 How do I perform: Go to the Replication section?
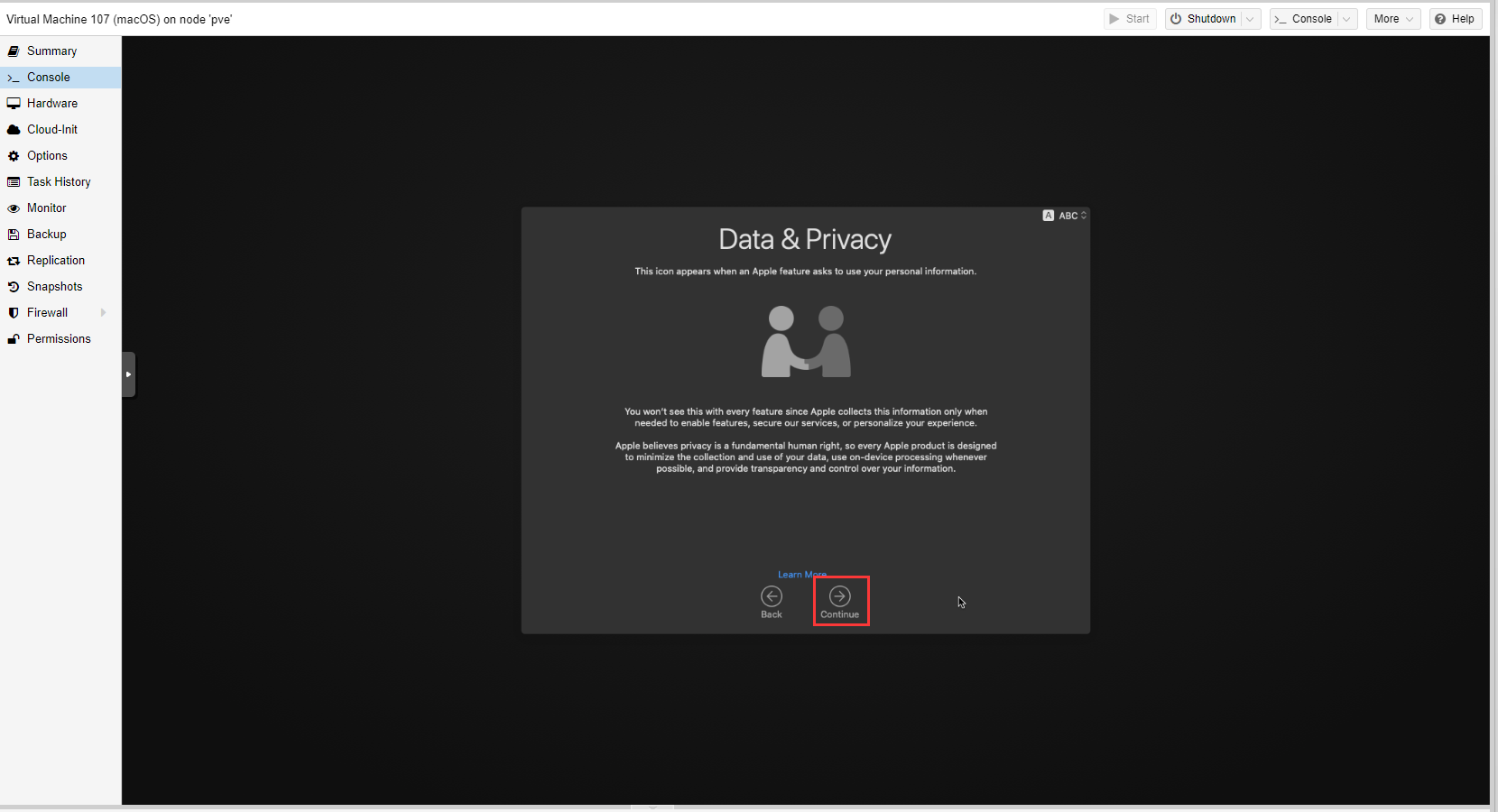[56, 261]
